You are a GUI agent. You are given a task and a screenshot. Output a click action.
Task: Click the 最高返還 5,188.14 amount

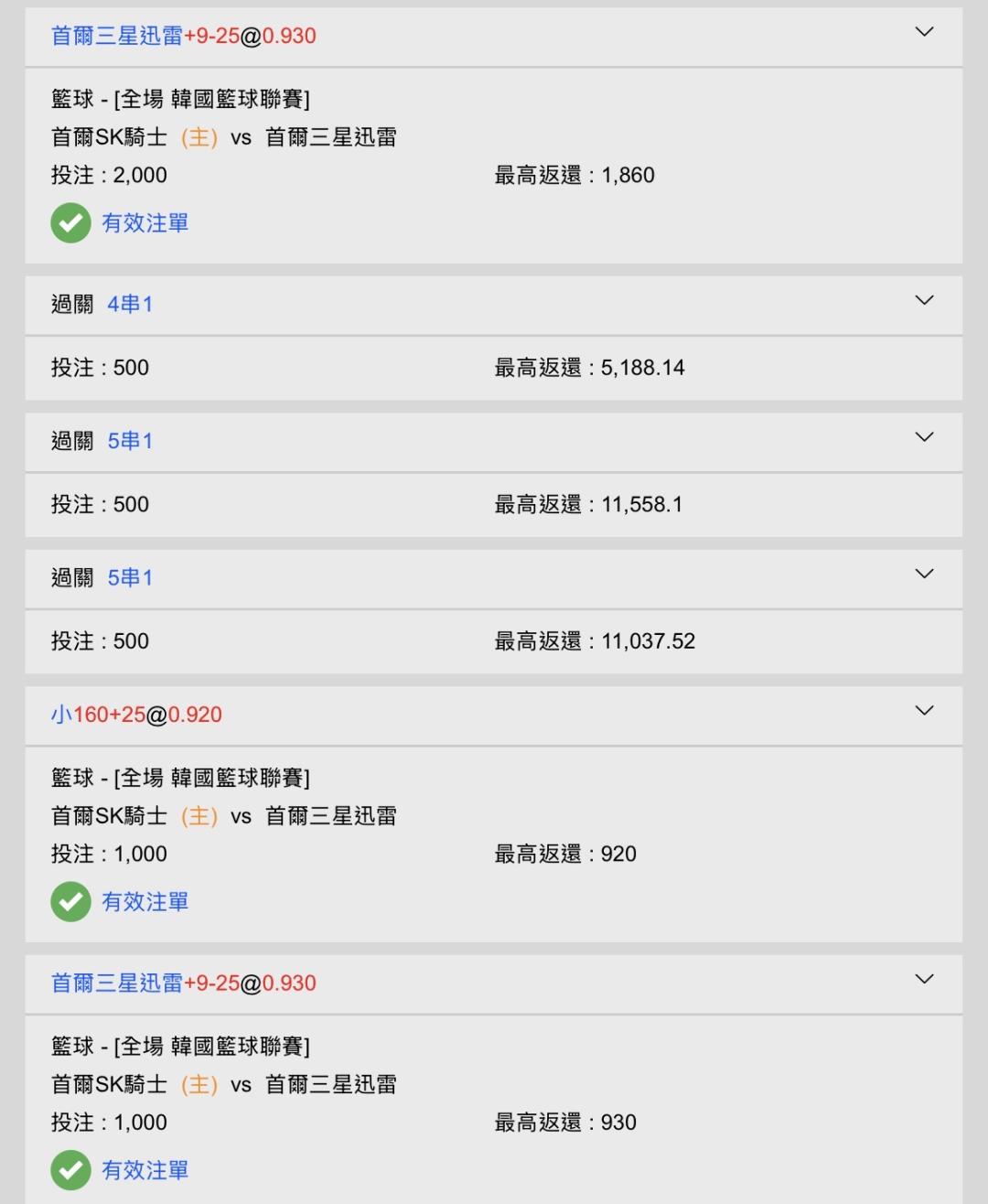coord(642,368)
